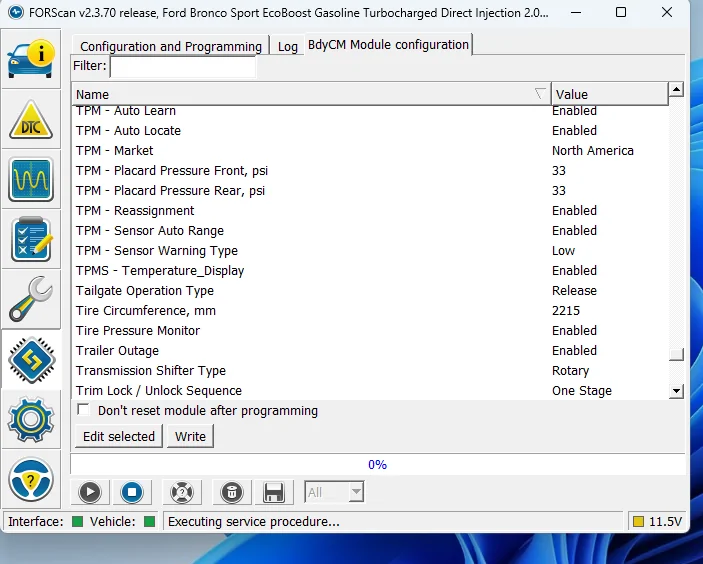Image resolution: width=703 pixels, height=564 pixels.
Task: Click the Edit selected button
Action: 119,436
